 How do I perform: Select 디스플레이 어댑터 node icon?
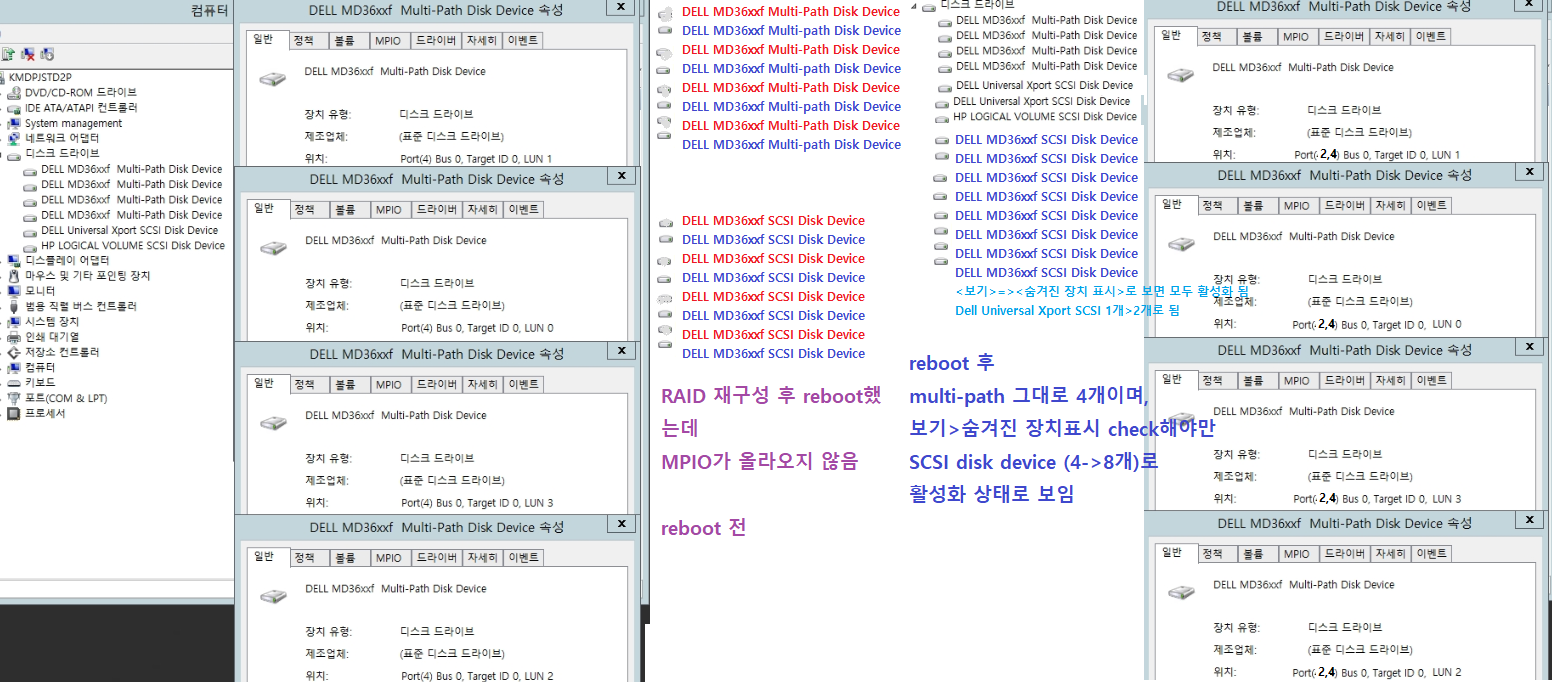14,260
